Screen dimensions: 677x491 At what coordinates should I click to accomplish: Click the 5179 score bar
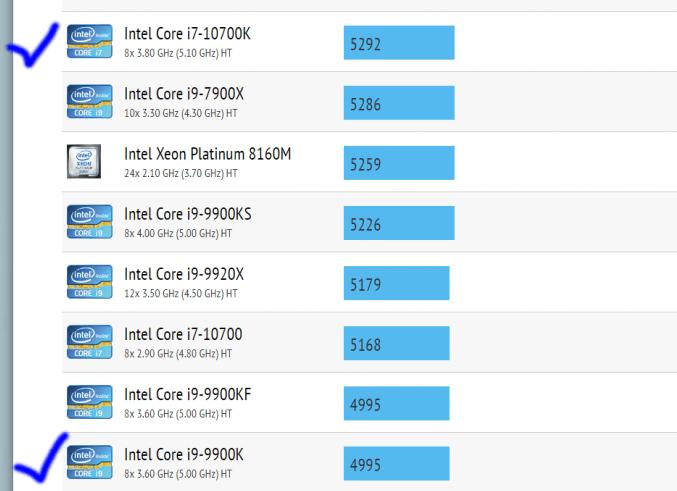point(396,283)
